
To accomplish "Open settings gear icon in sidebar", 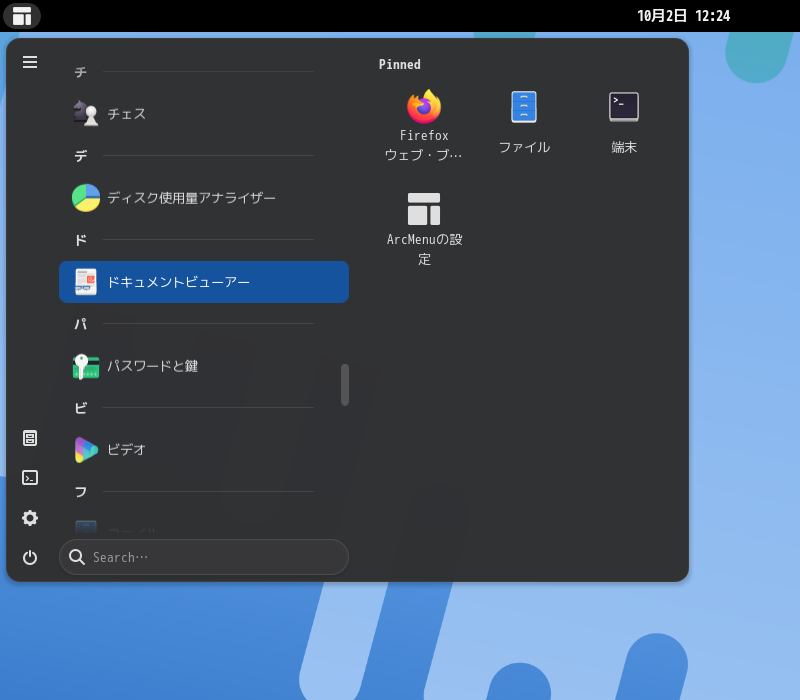I will click(x=30, y=518).
